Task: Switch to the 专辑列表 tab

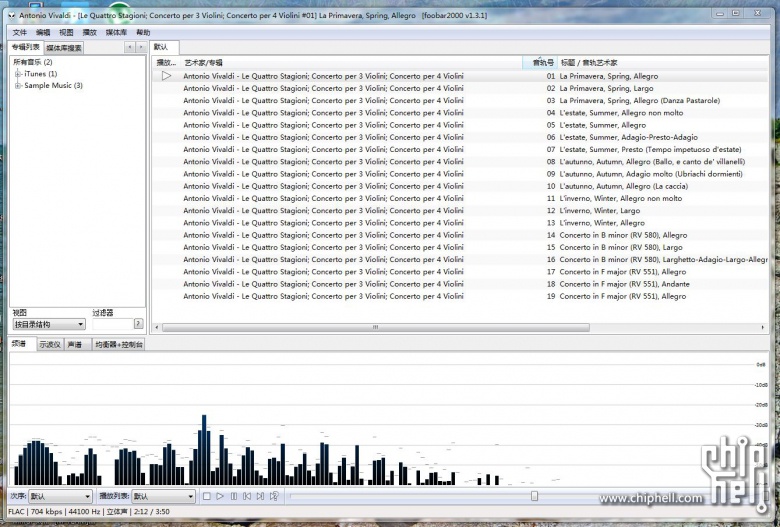Action: point(26,47)
